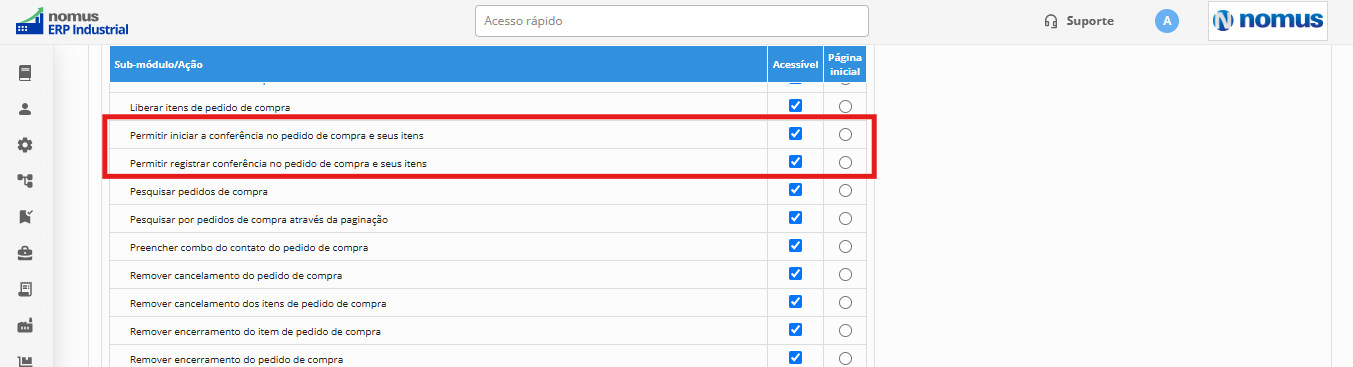Open the document sheet icon in sidebar
This screenshot has width=1353, height=367.
point(26,289)
